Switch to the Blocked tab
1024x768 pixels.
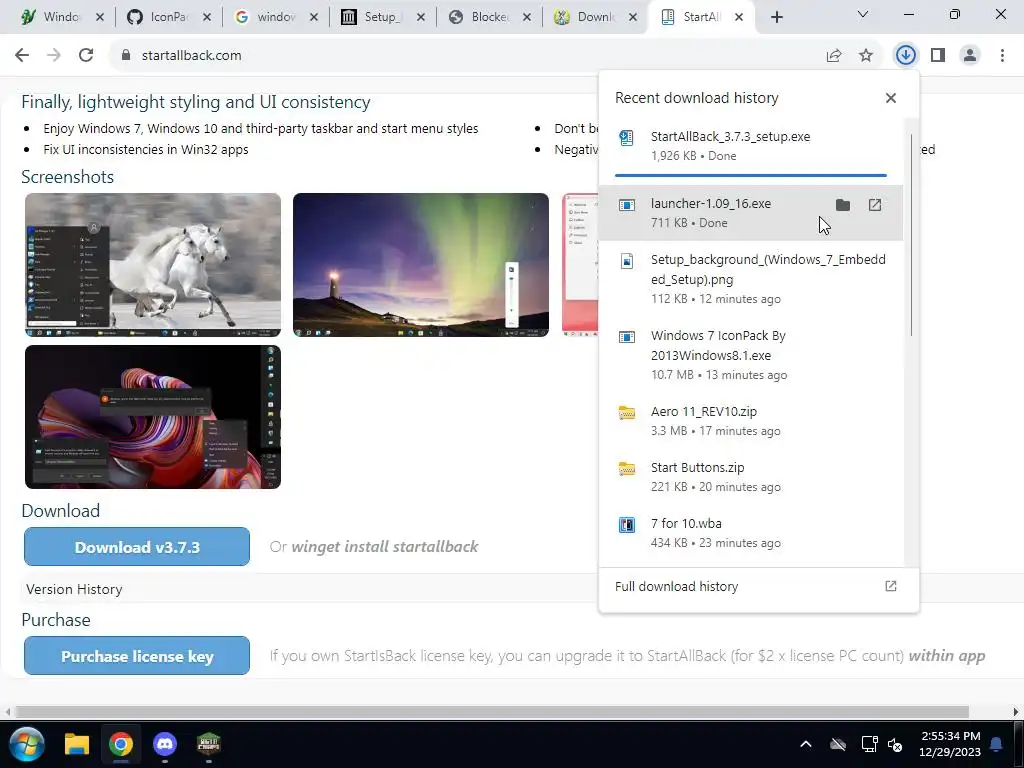click(x=490, y=17)
